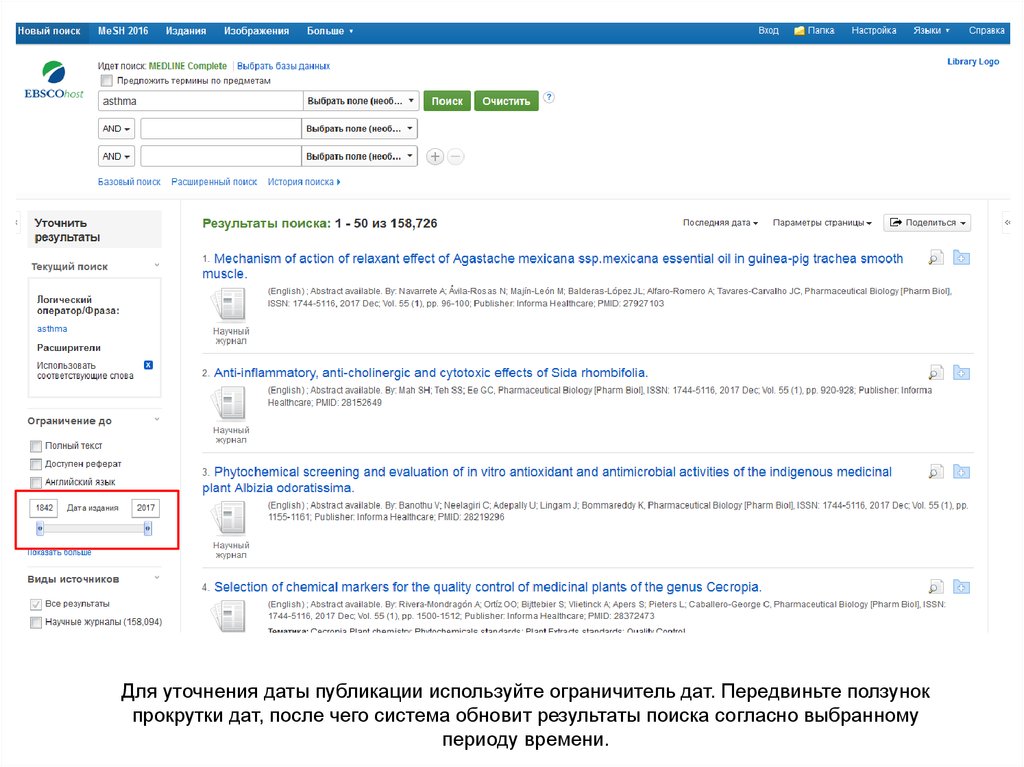Image resolution: width=1024 pixels, height=767 pixels.
Task: Open 'История поиска'
Action: (304, 182)
